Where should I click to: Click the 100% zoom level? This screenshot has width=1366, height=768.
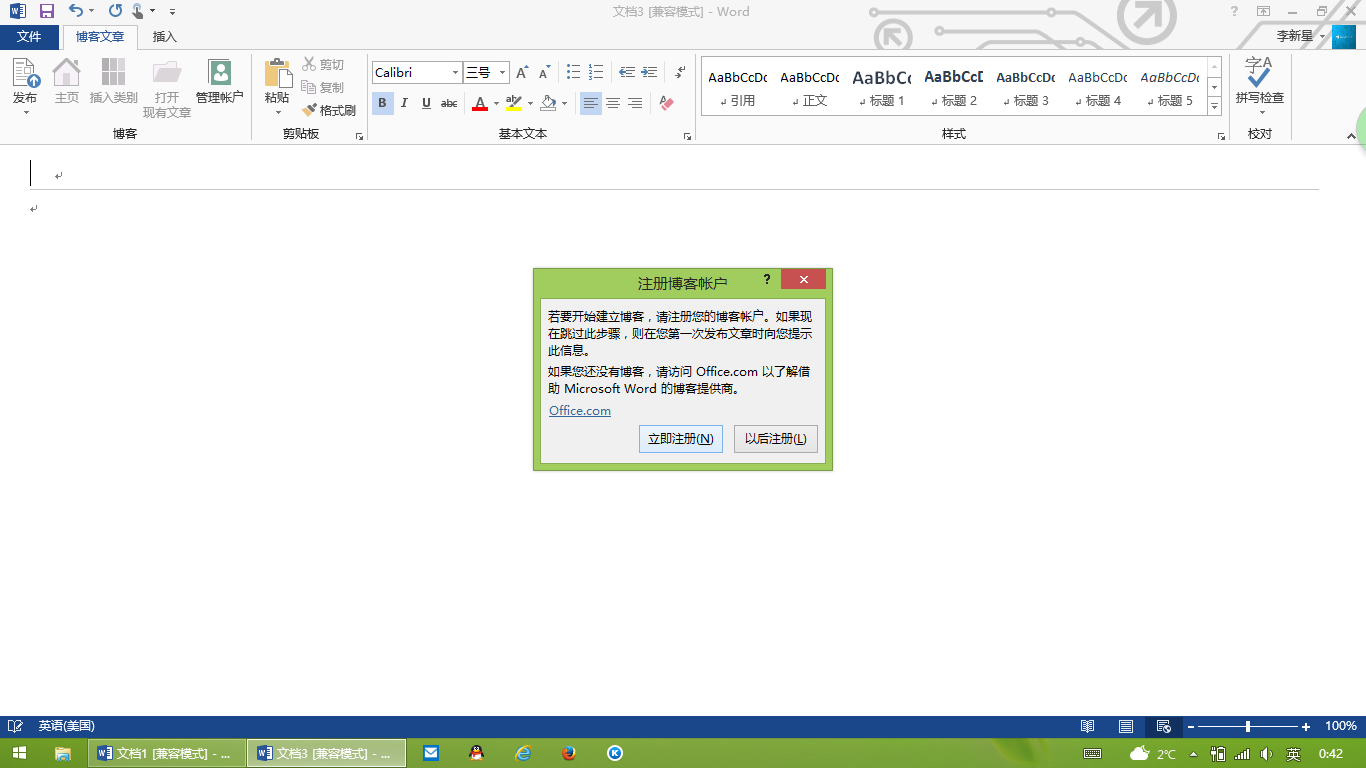click(1340, 726)
